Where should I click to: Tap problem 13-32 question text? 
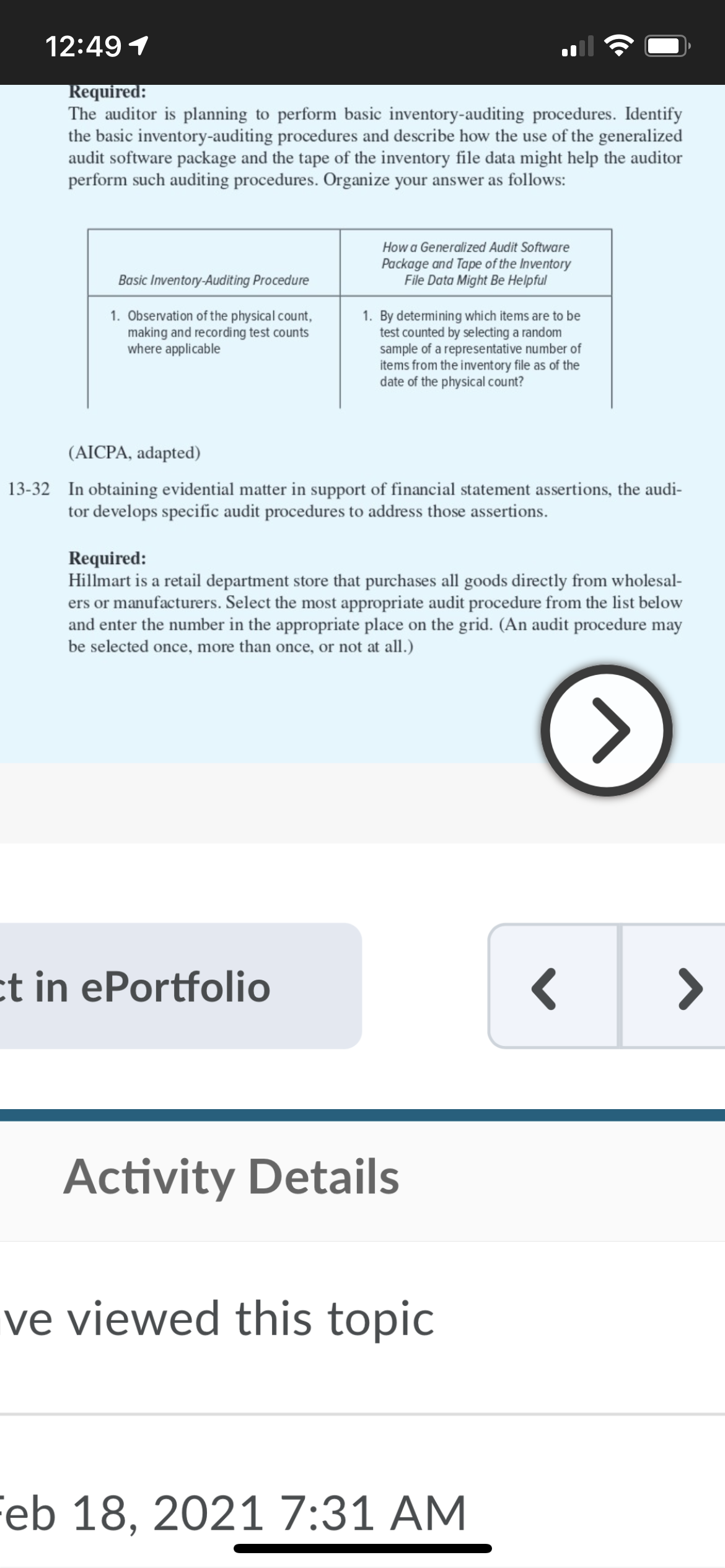(x=375, y=500)
